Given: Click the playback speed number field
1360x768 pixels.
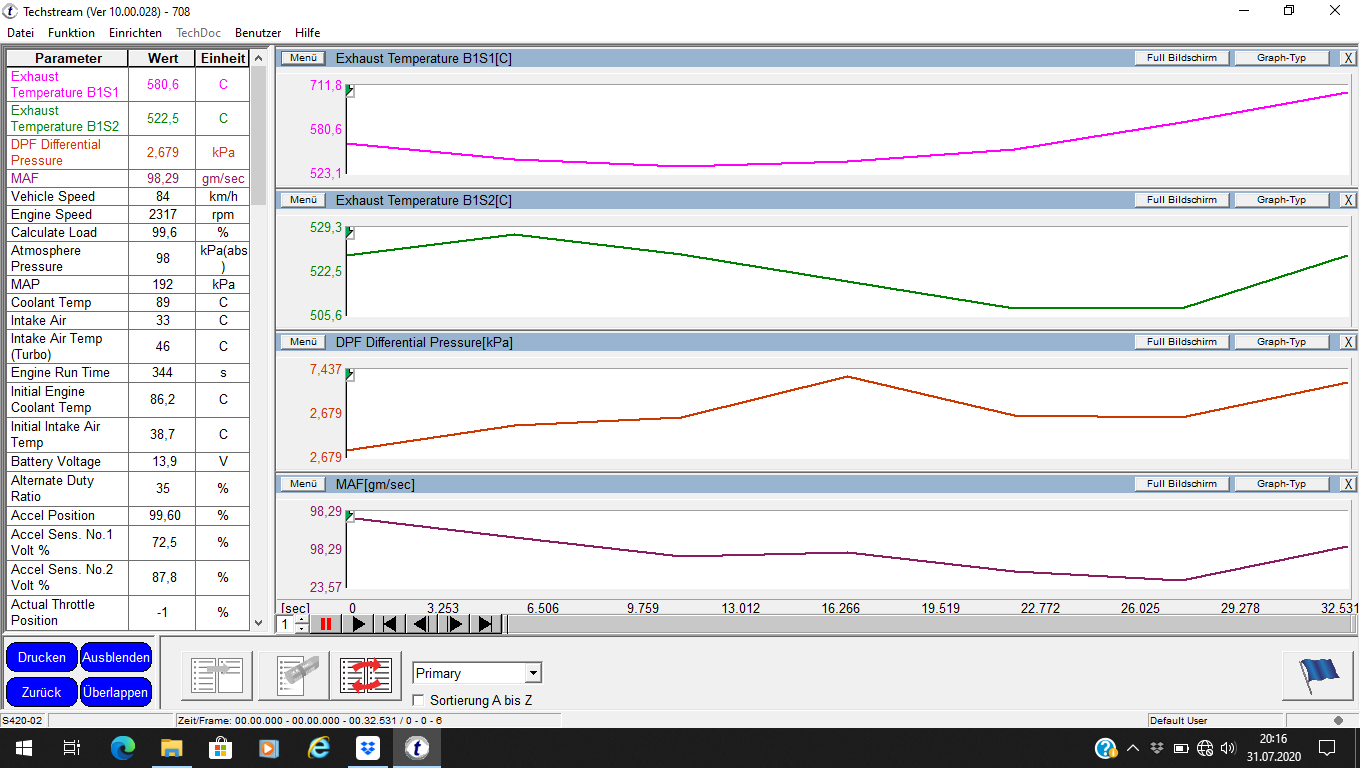Looking at the screenshot, I should (285, 625).
